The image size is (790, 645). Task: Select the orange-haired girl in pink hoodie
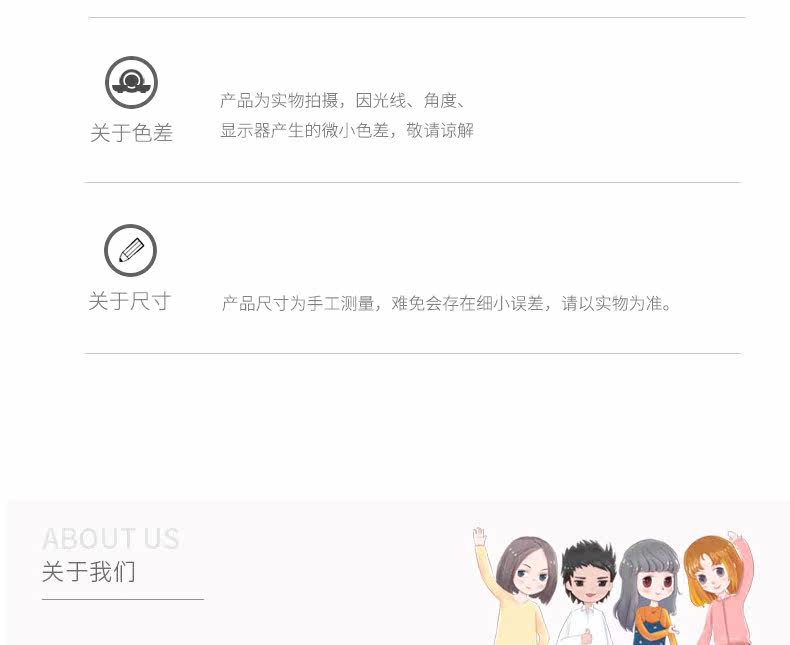[x=719, y=588]
